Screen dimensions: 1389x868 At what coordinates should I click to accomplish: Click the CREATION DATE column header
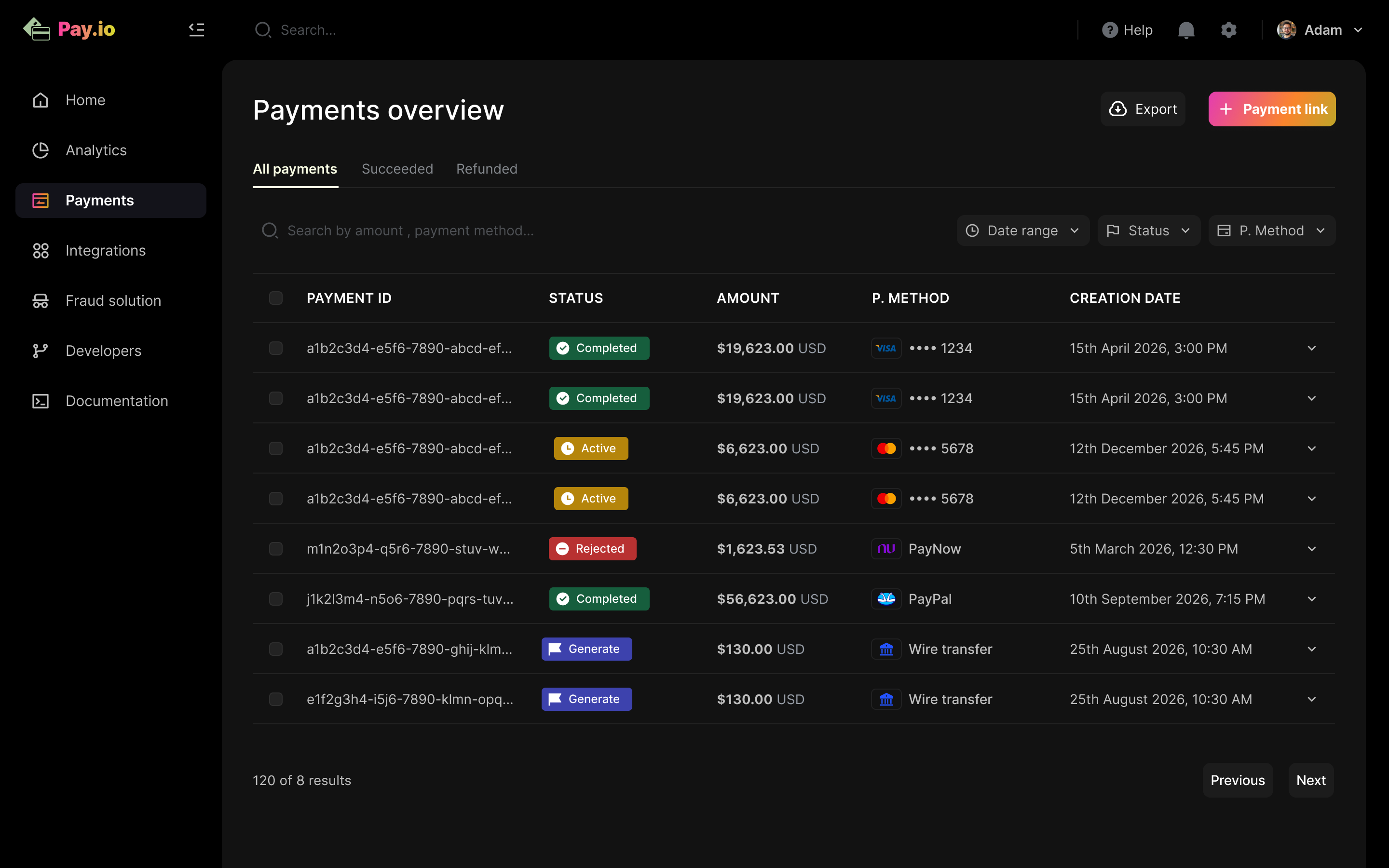coord(1125,298)
